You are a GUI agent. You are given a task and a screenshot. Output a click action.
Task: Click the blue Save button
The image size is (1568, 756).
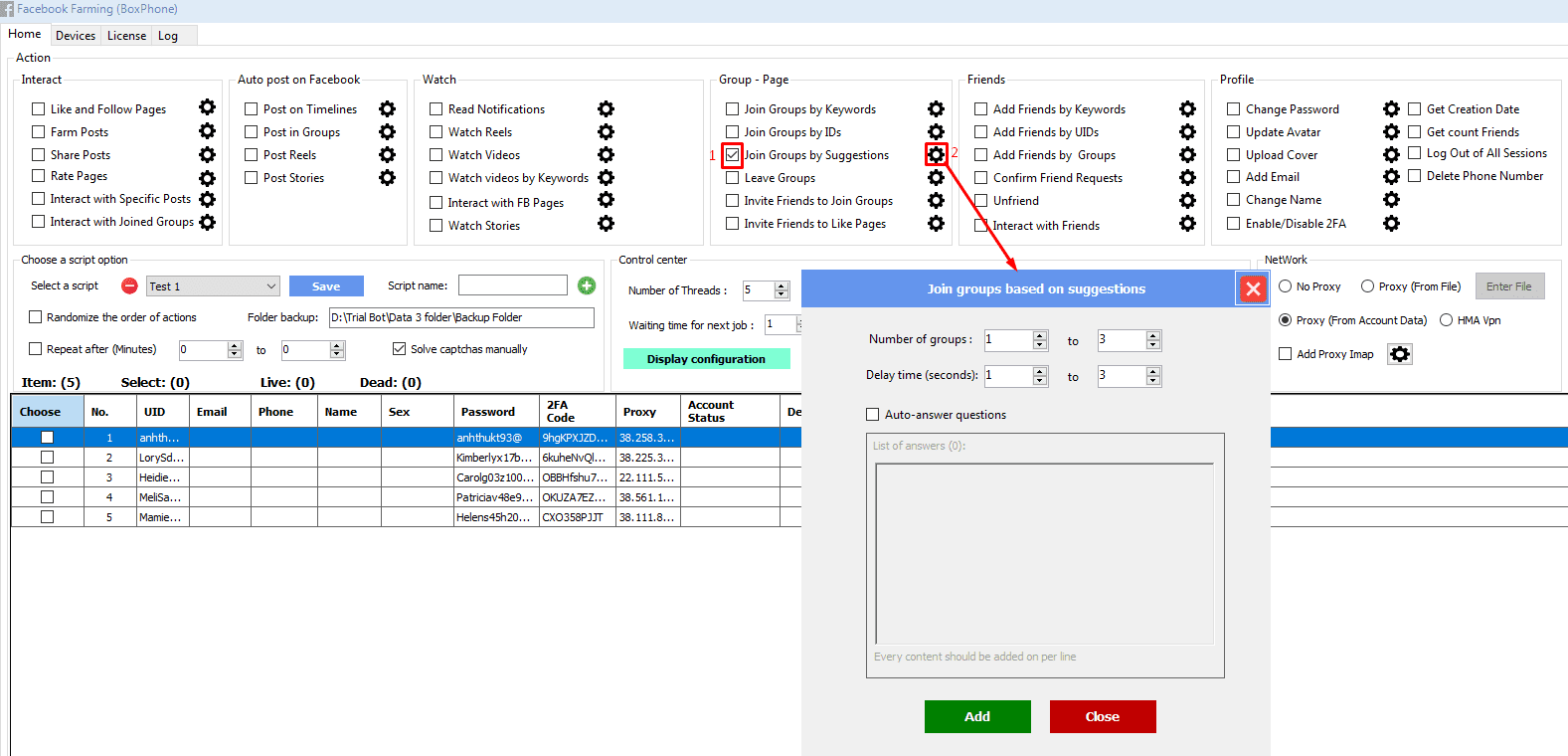(x=326, y=286)
